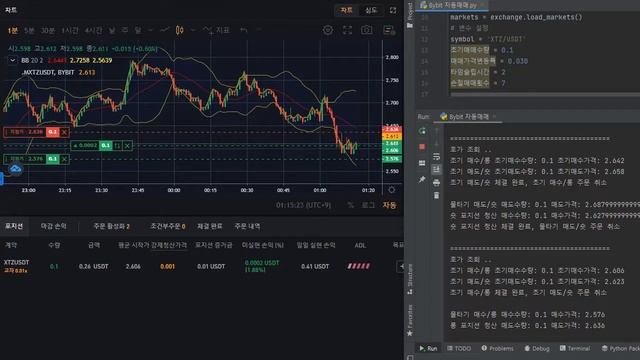This screenshot has width=640, height=360.
Task: Switch to the 차트 view tab
Action: (x=346, y=10)
